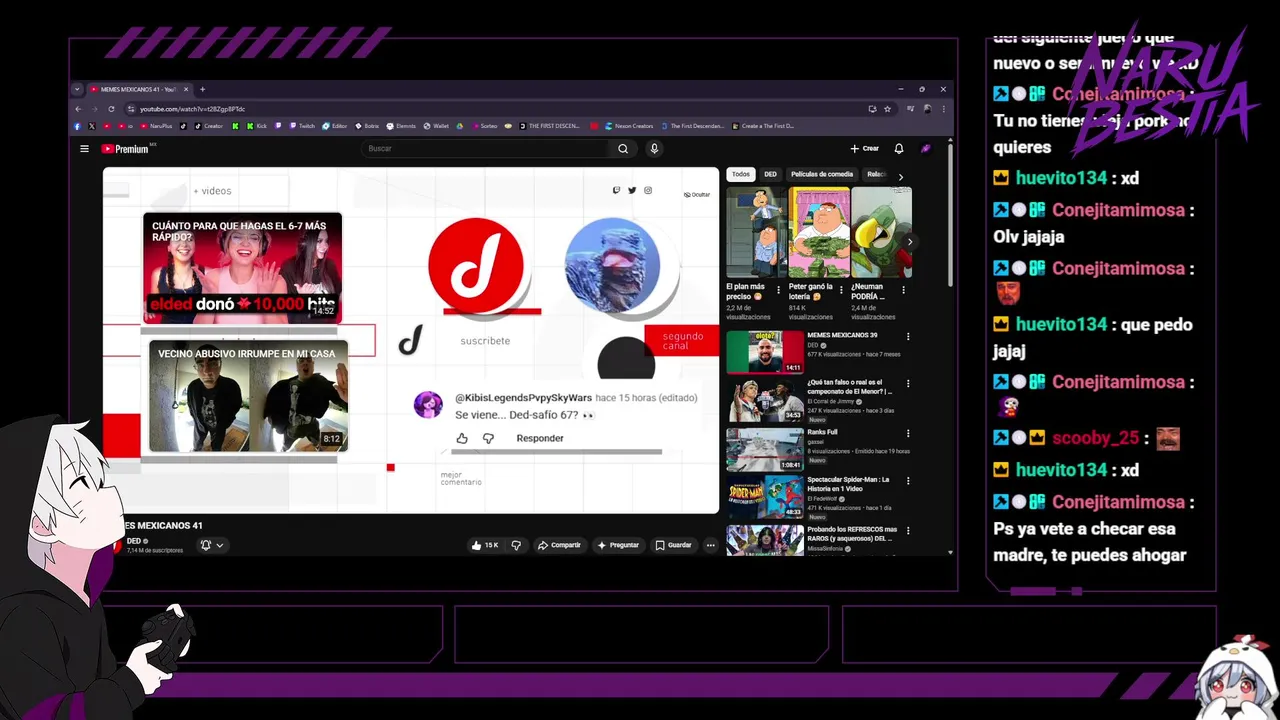Open the MEMES MEXICANOS 39 video thumbnail
This screenshot has width=1280, height=720.
point(765,352)
